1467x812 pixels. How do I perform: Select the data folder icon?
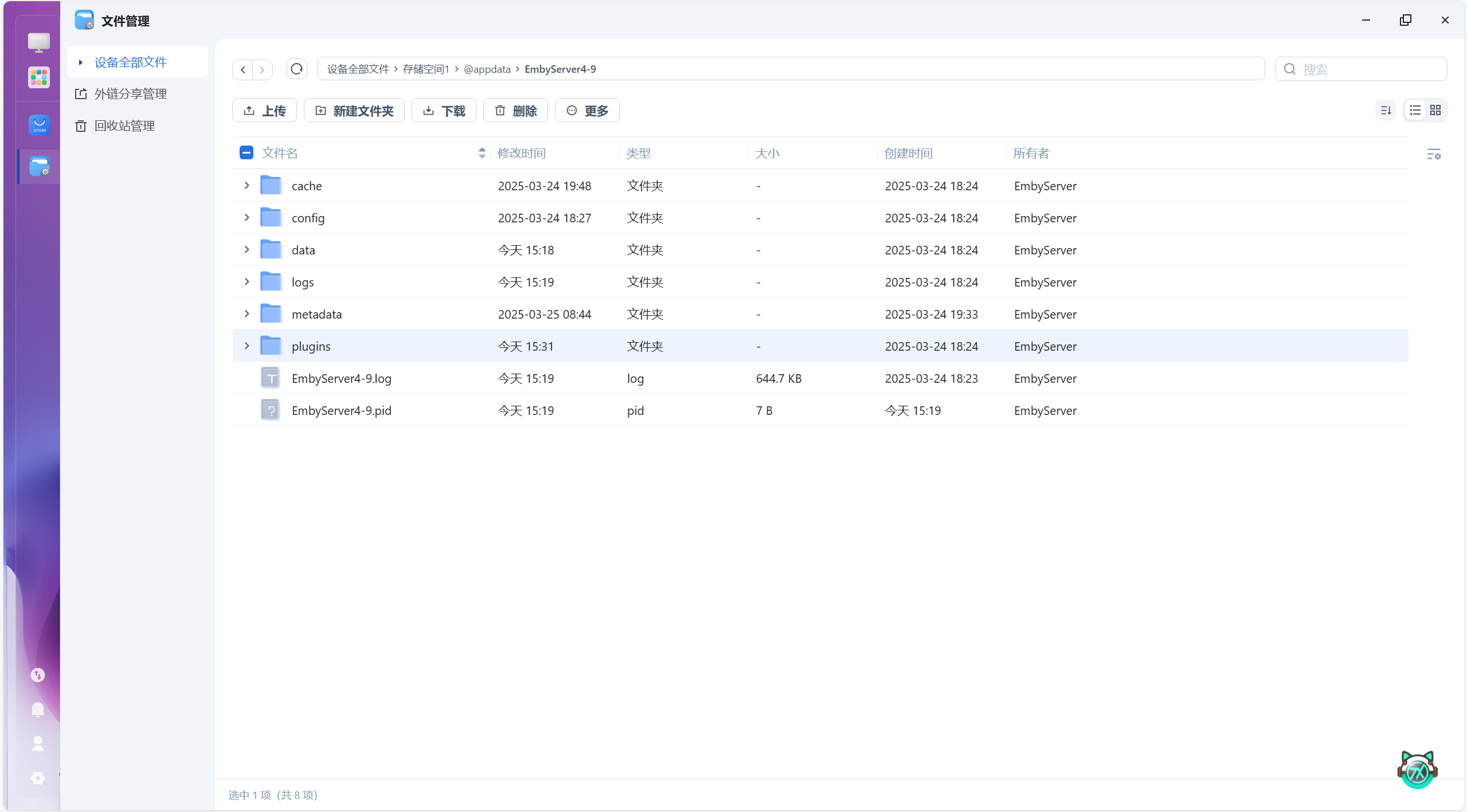tap(271, 249)
